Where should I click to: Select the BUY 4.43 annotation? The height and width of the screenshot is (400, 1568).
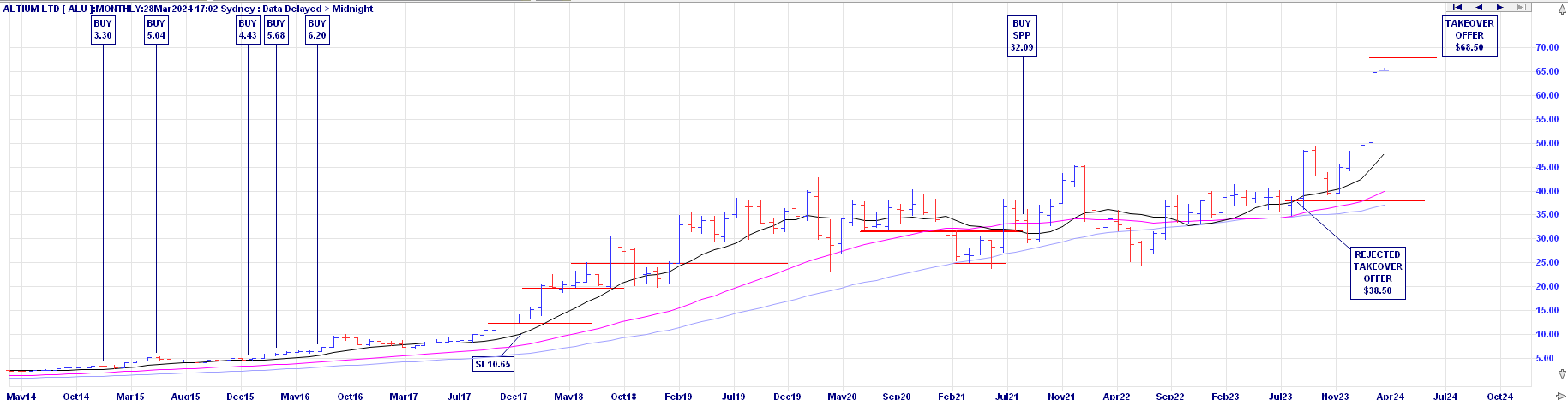[248, 29]
